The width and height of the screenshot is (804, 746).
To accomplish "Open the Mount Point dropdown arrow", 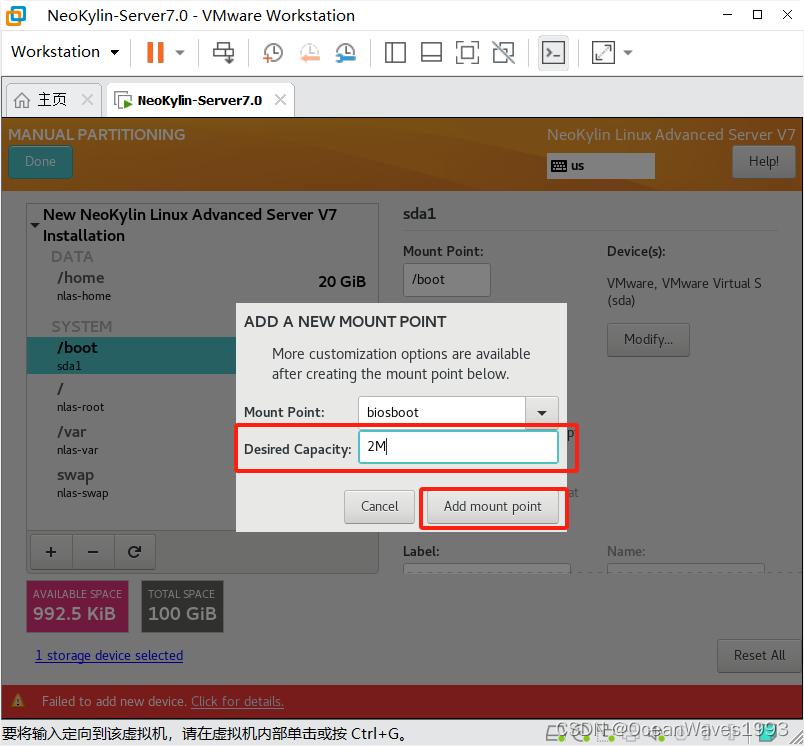I will (542, 413).
